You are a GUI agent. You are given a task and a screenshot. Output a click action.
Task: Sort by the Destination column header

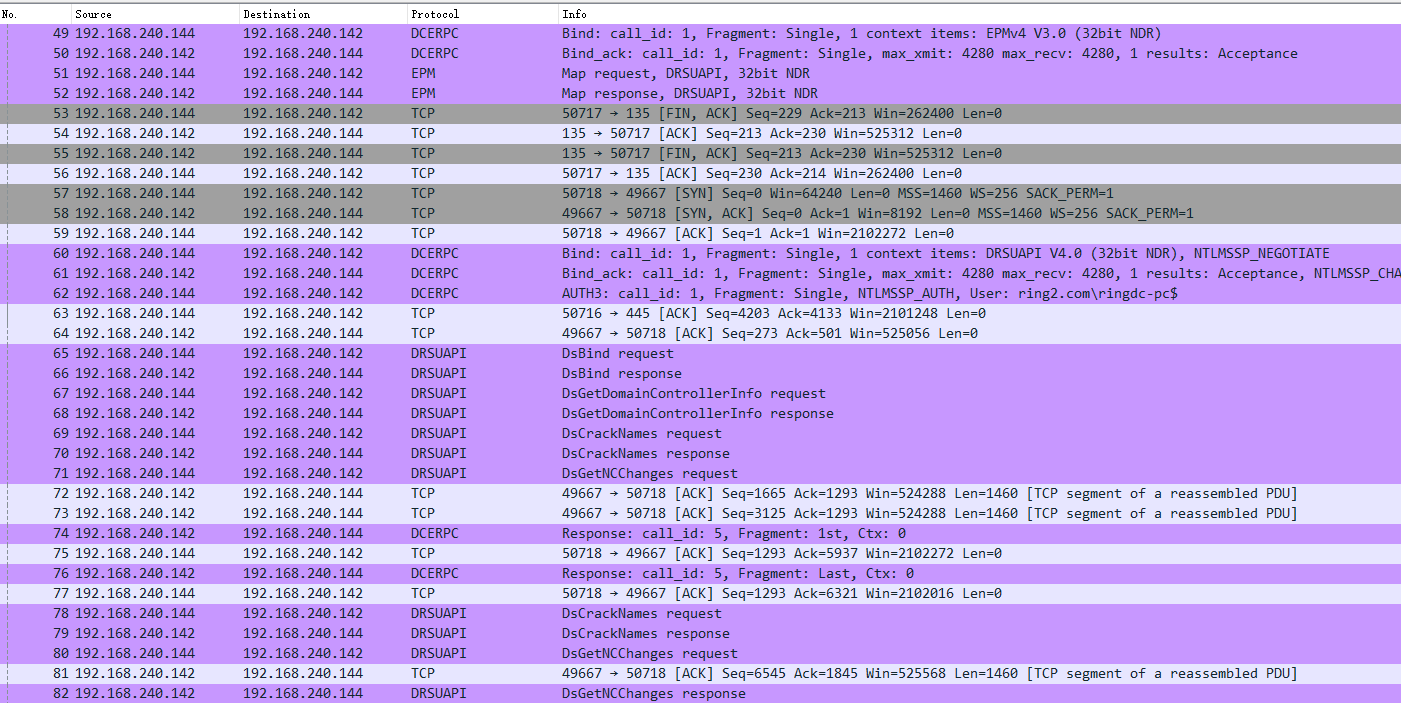tap(322, 14)
